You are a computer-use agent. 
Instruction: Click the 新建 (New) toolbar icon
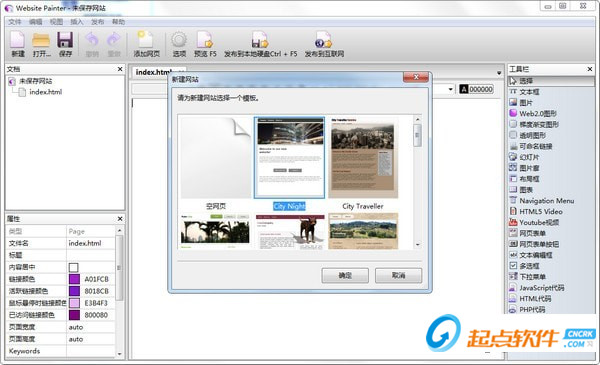[18, 40]
